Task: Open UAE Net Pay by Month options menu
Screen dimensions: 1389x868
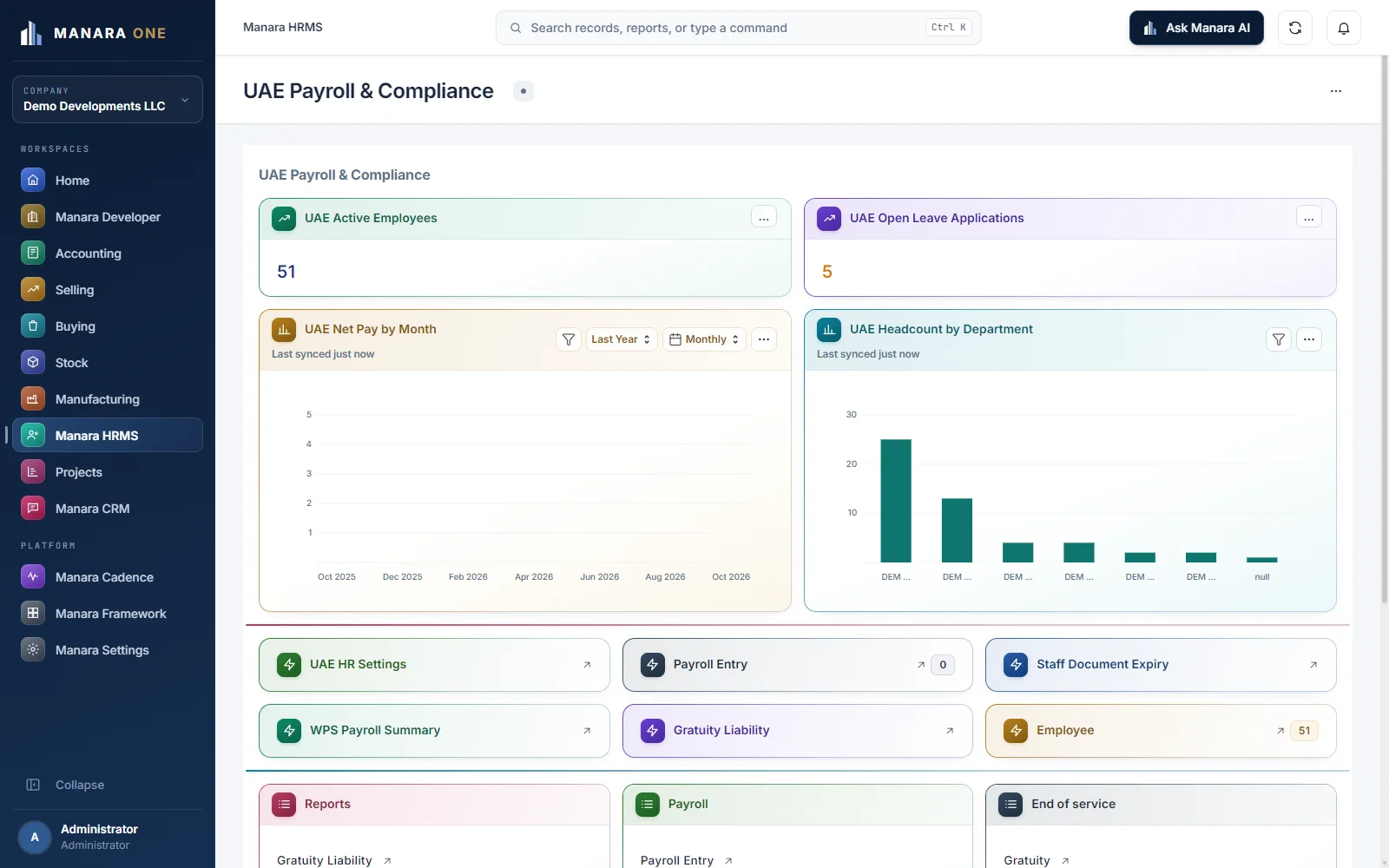Action: (764, 339)
